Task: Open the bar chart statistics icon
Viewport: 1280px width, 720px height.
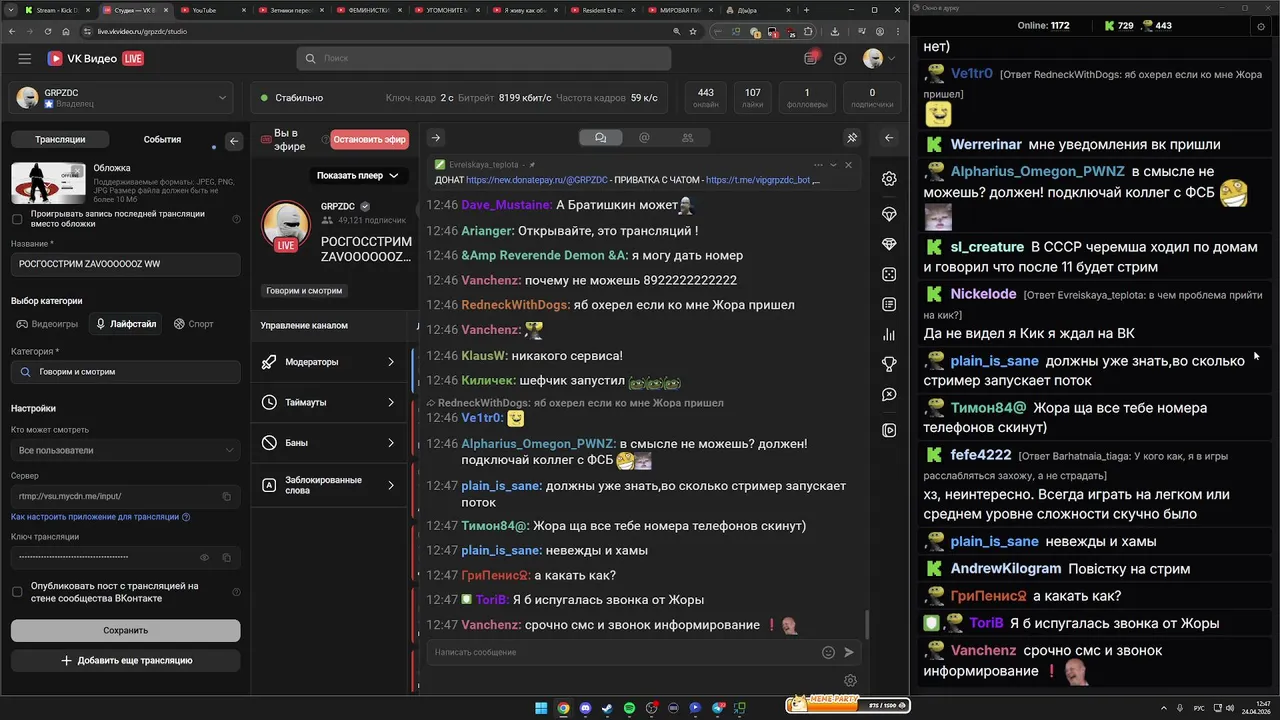Action: tap(889, 334)
